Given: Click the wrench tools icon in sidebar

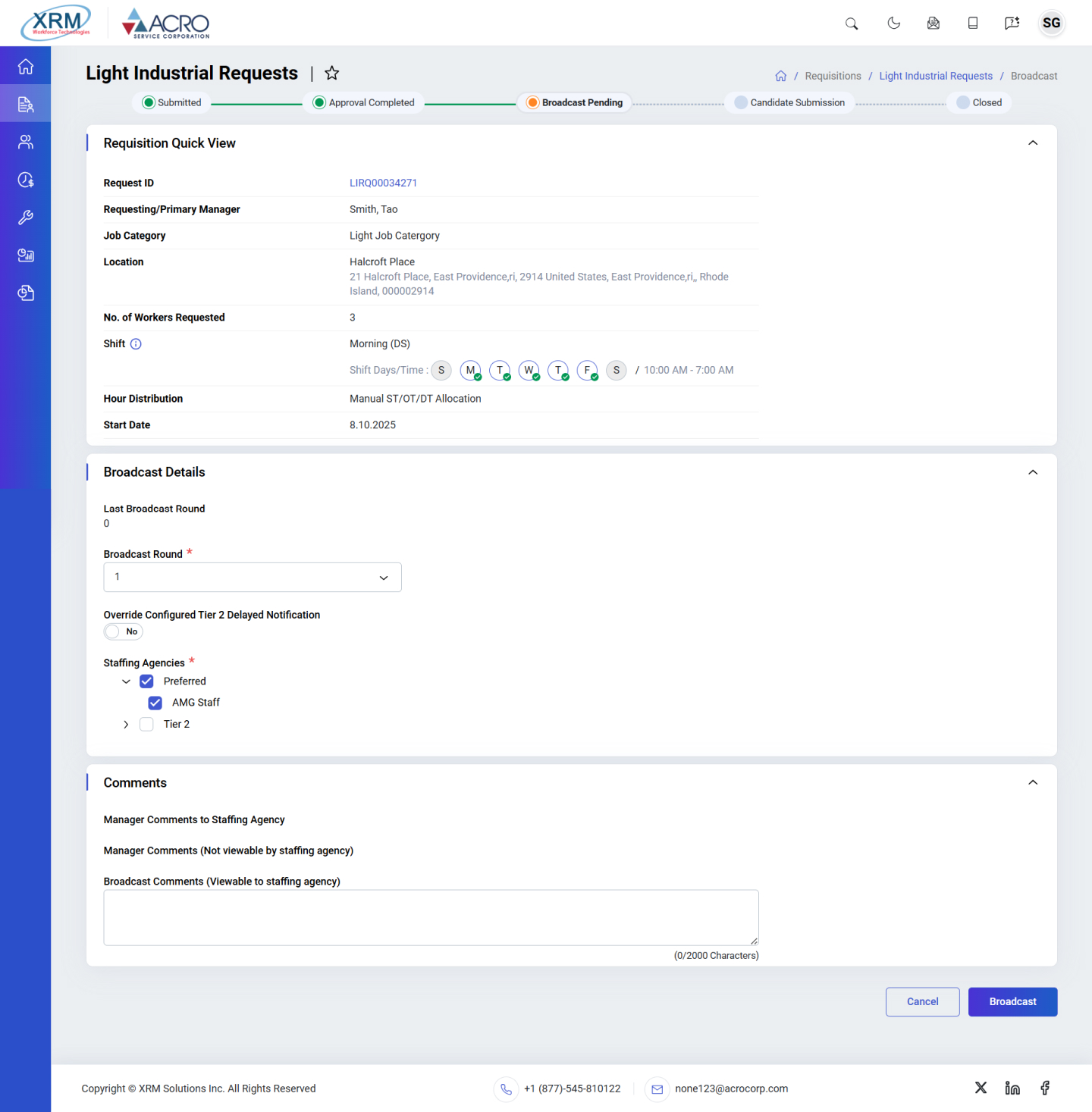Looking at the screenshot, I should click(26, 218).
